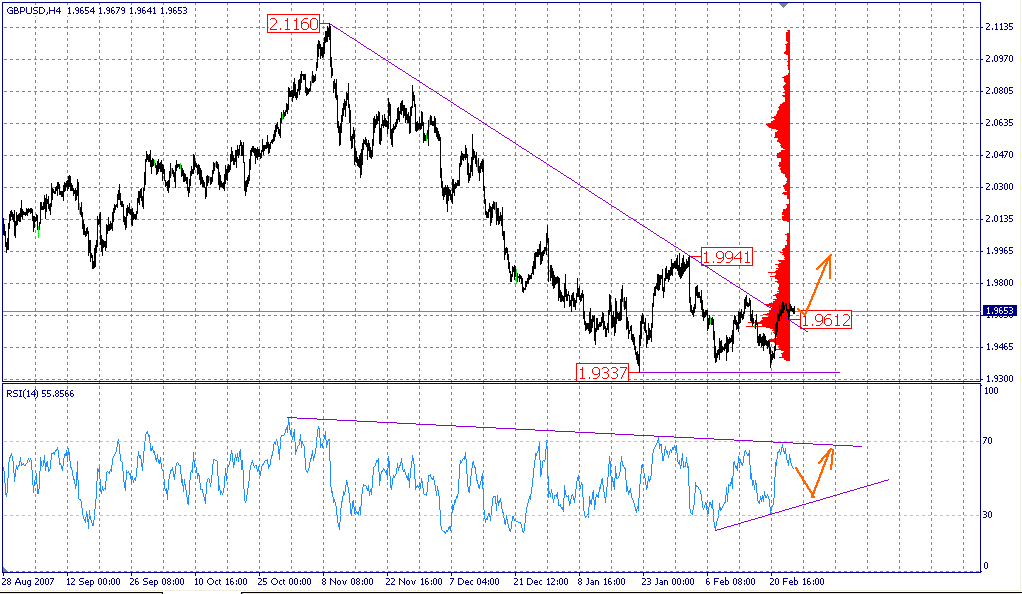Image resolution: width=1022 pixels, height=594 pixels.
Task: Click the current bid price 1.9653 marker
Action: pos(1000,310)
